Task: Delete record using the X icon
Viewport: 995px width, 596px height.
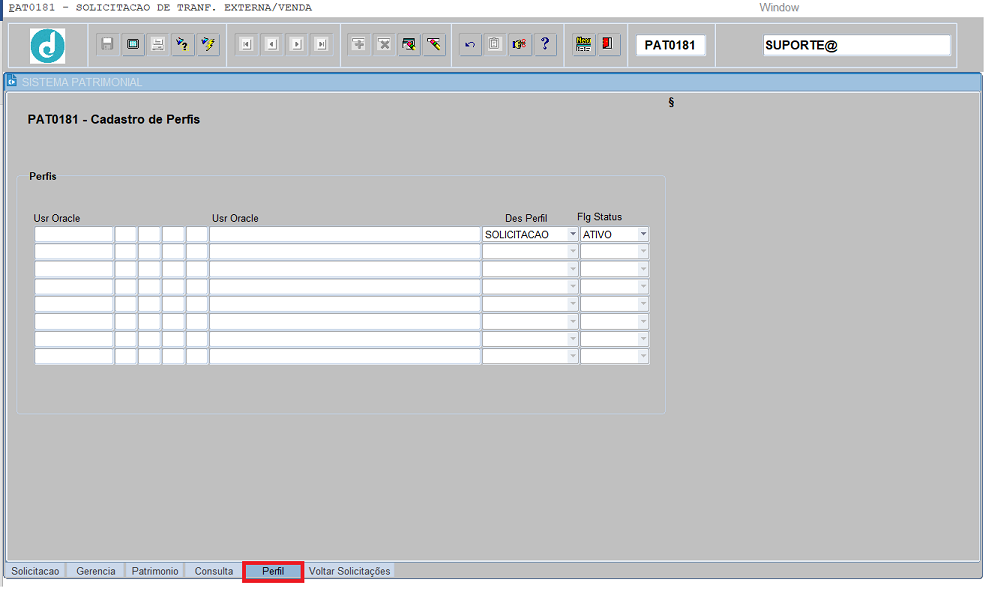Action: [383, 45]
